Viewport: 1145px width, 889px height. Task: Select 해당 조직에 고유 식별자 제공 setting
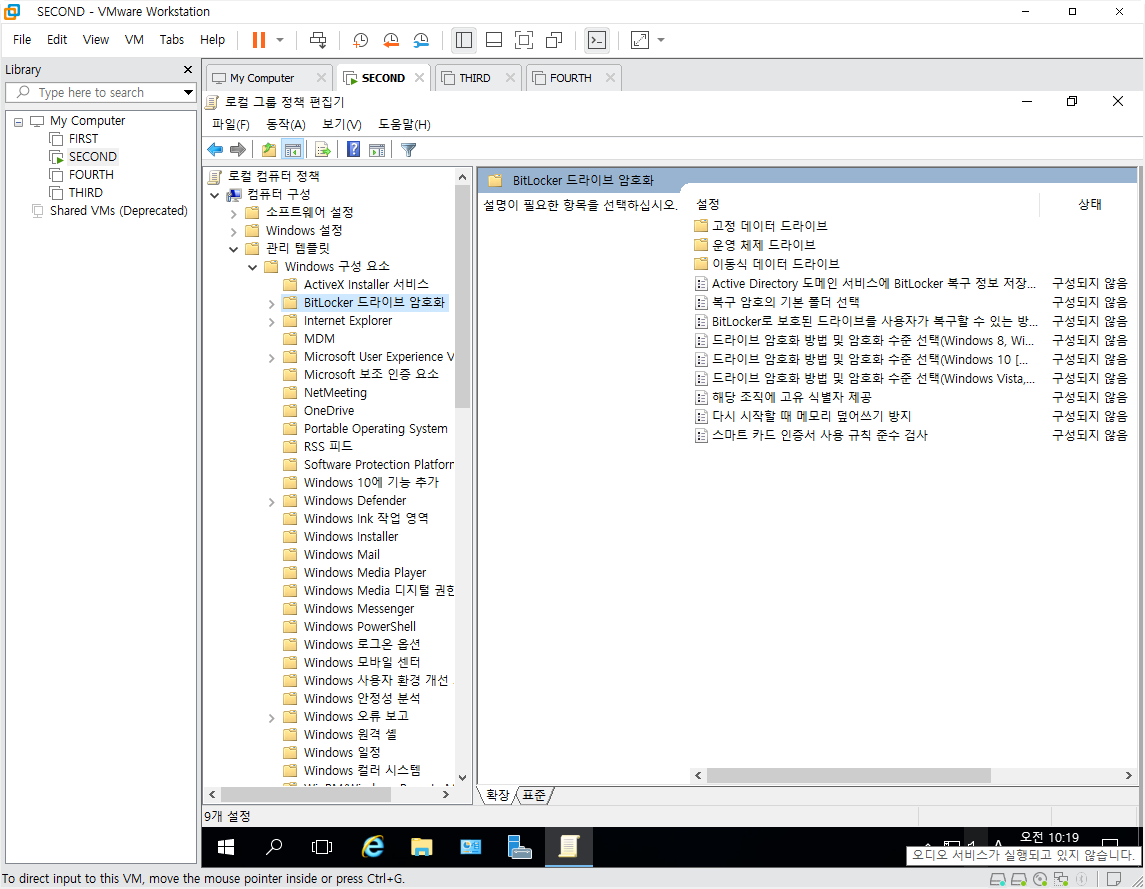pos(791,397)
